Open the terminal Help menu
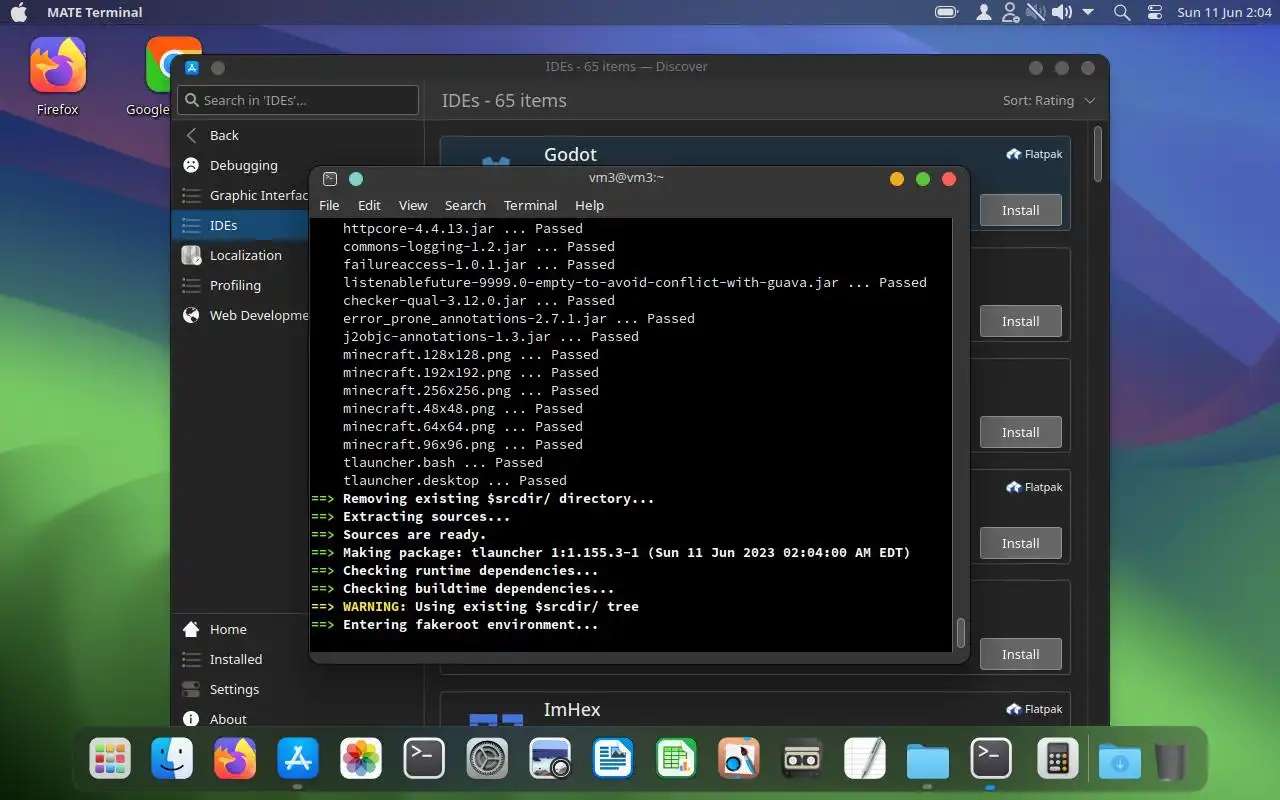 click(x=589, y=205)
